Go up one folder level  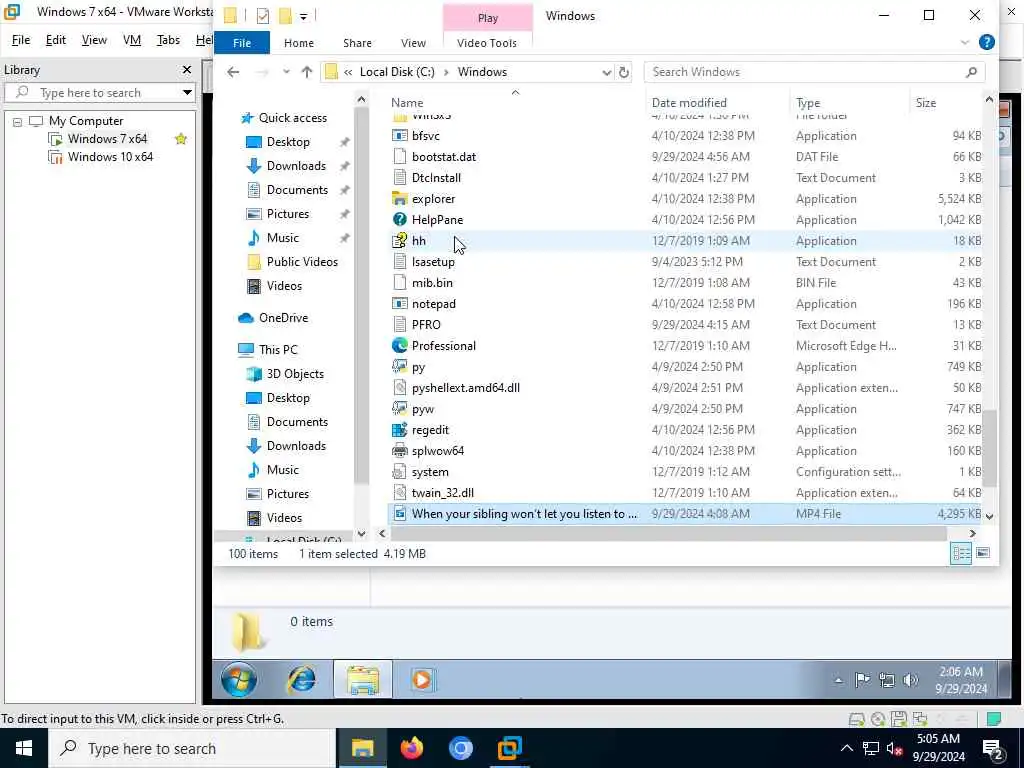point(306,72)
